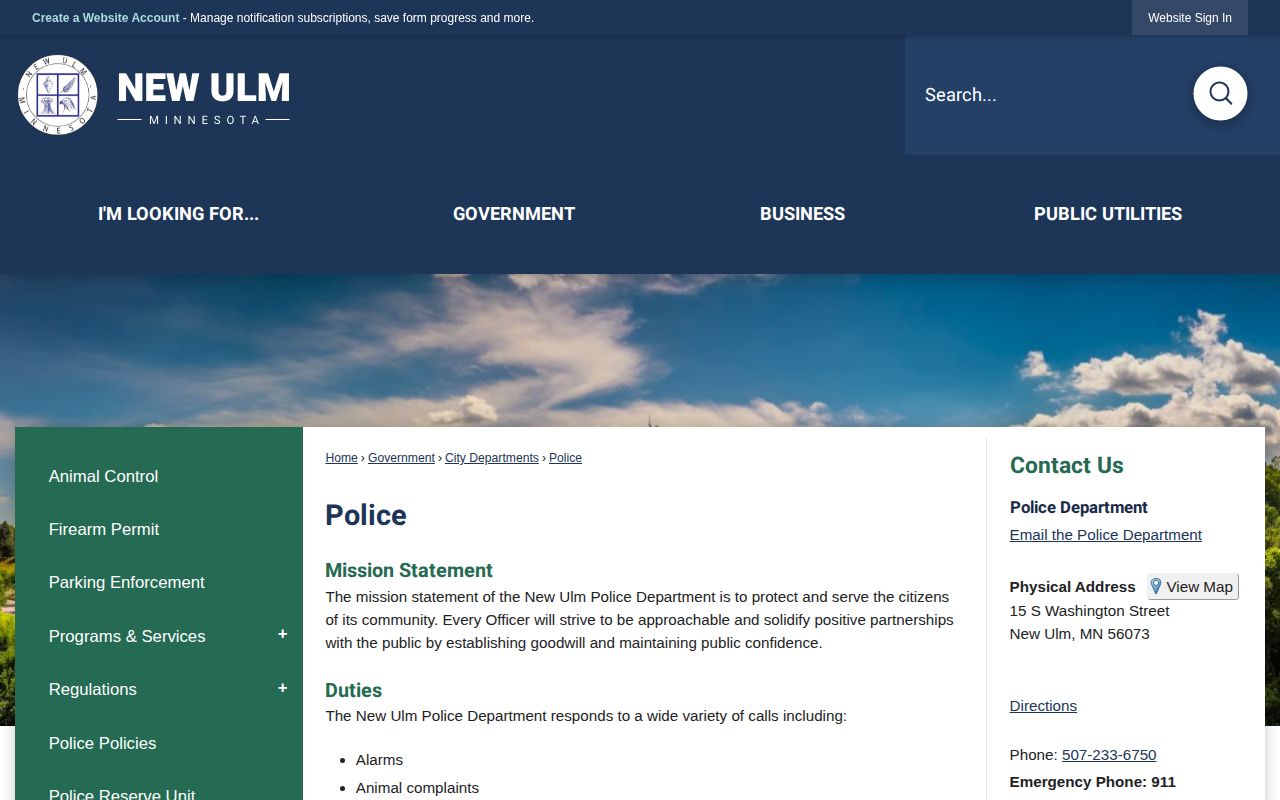
Task: Click the Alarms list item
Action: tap(380, 760)
